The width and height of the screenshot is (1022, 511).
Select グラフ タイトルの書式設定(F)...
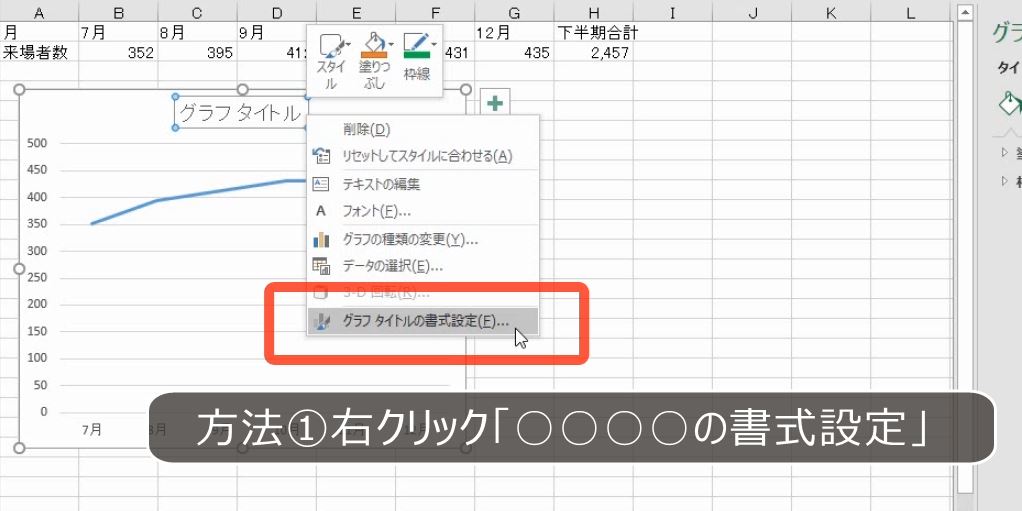coord(423,321)
